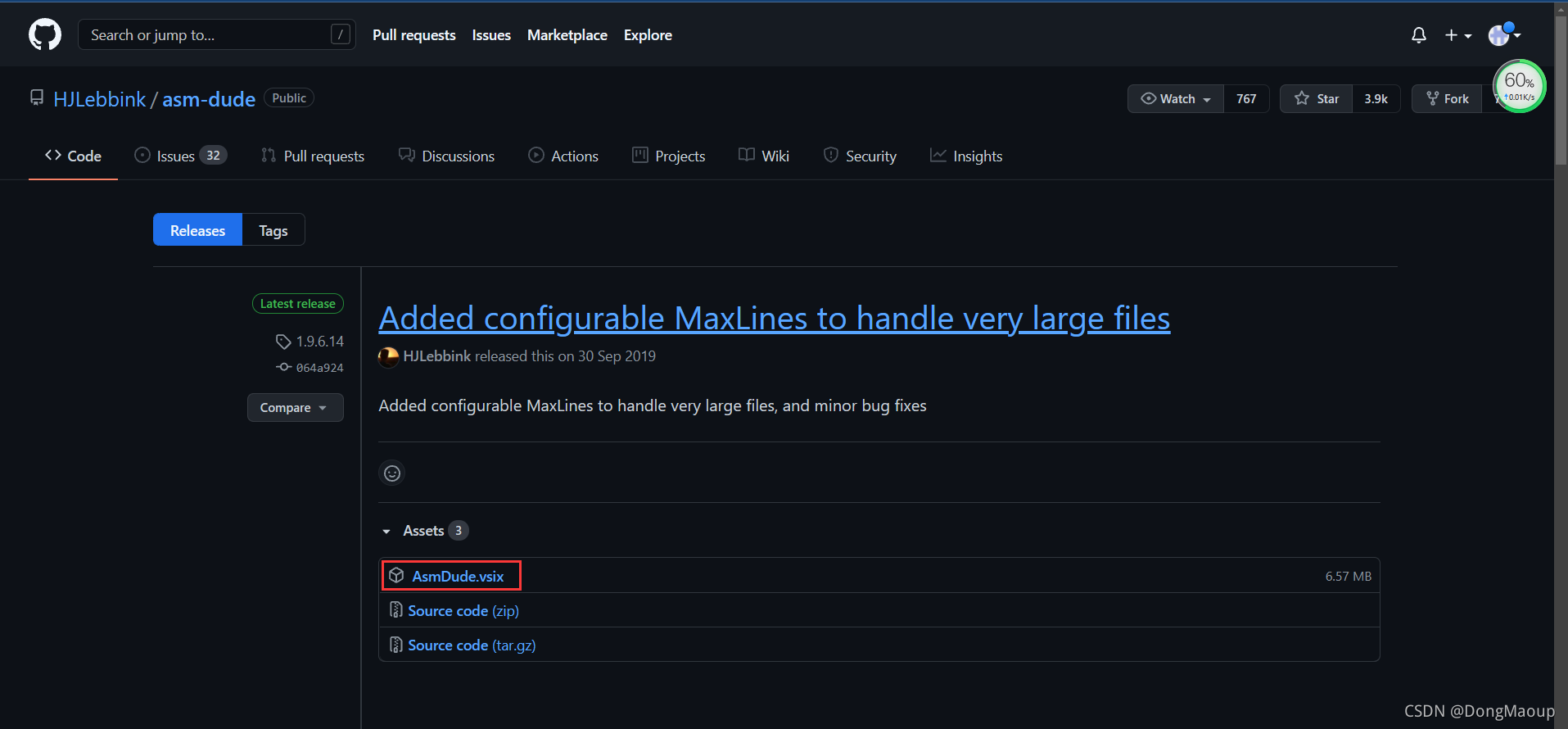Click the commit icon beside 064a924
Image resolution: width=1568 pixels, height=729 pixels.
(x=283, y=367)
